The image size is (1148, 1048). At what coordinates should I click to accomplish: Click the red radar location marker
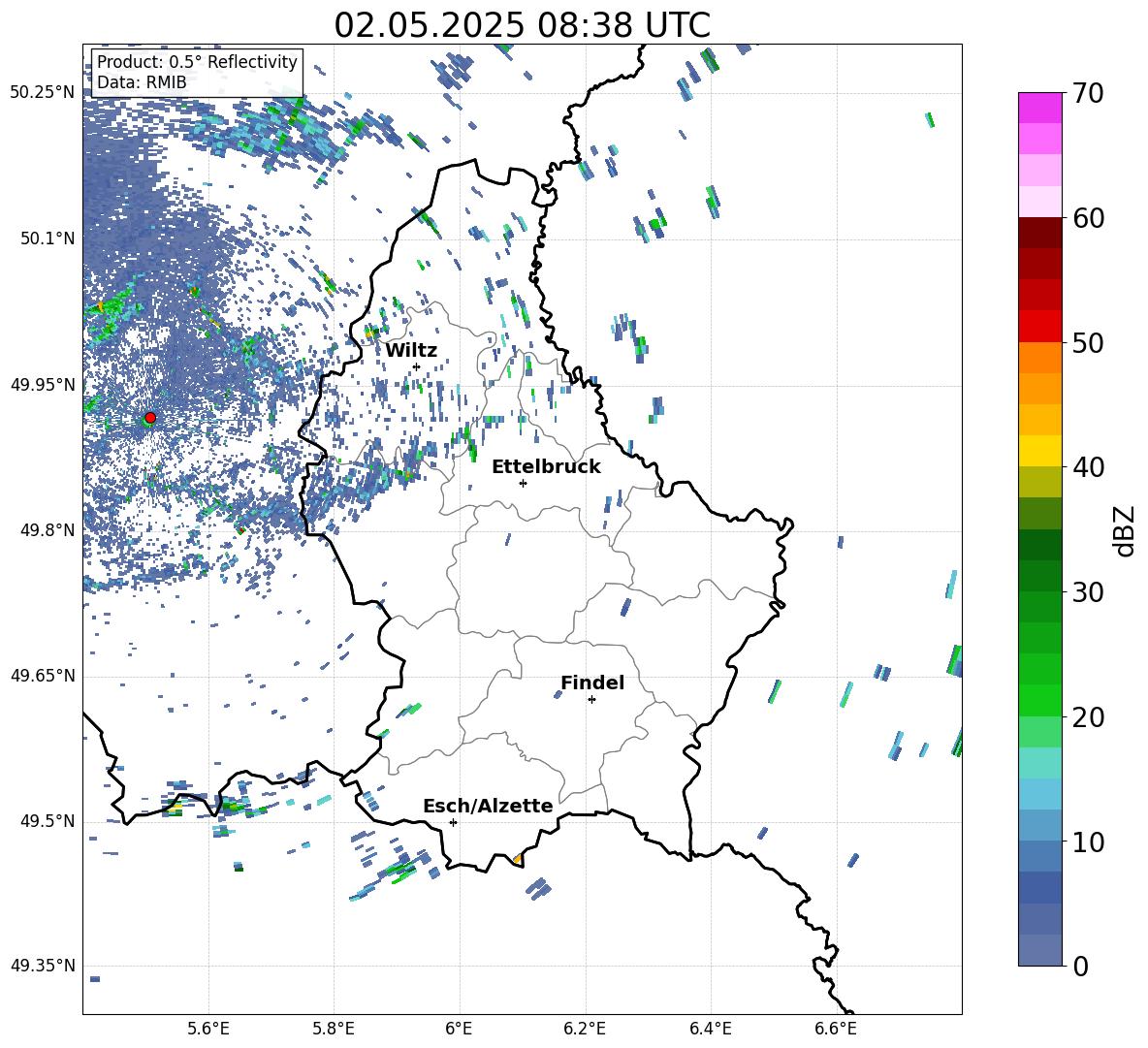tap(150, 418)
